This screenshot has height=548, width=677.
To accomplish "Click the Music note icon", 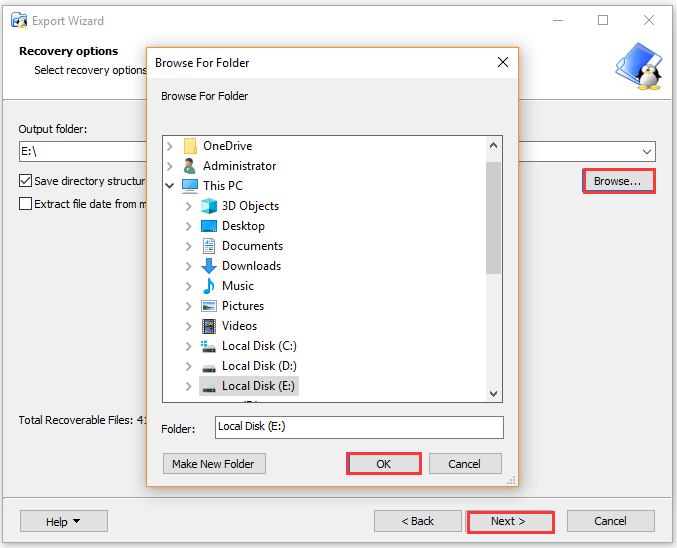I will [x=209, y=286].
